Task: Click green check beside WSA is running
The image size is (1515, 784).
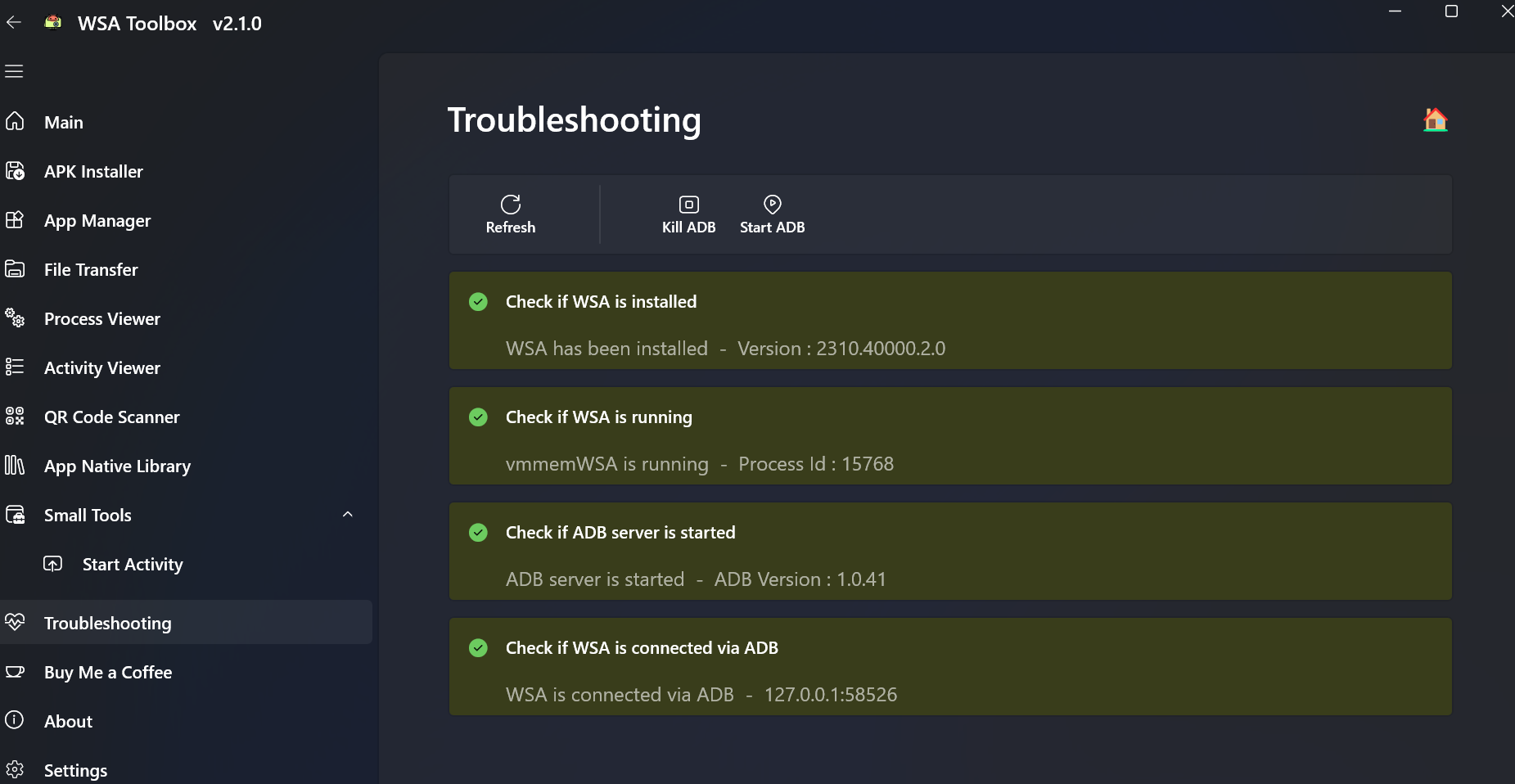Action: click(479, 417)
